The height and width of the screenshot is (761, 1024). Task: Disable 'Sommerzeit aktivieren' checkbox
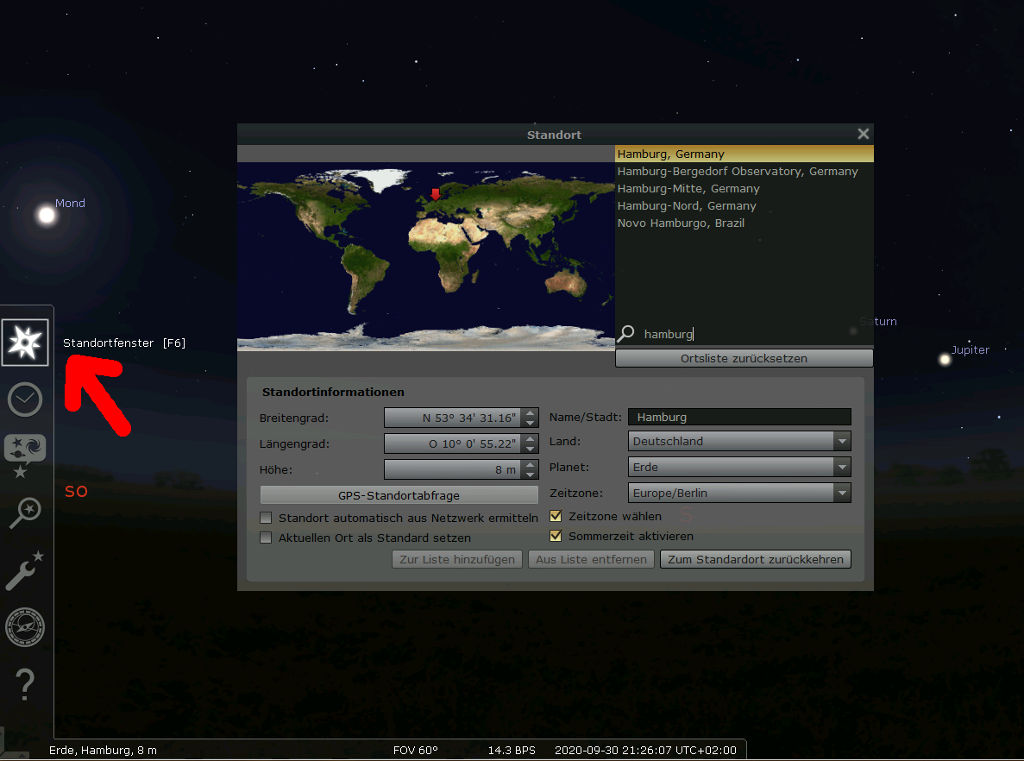[x=556, y=536]
